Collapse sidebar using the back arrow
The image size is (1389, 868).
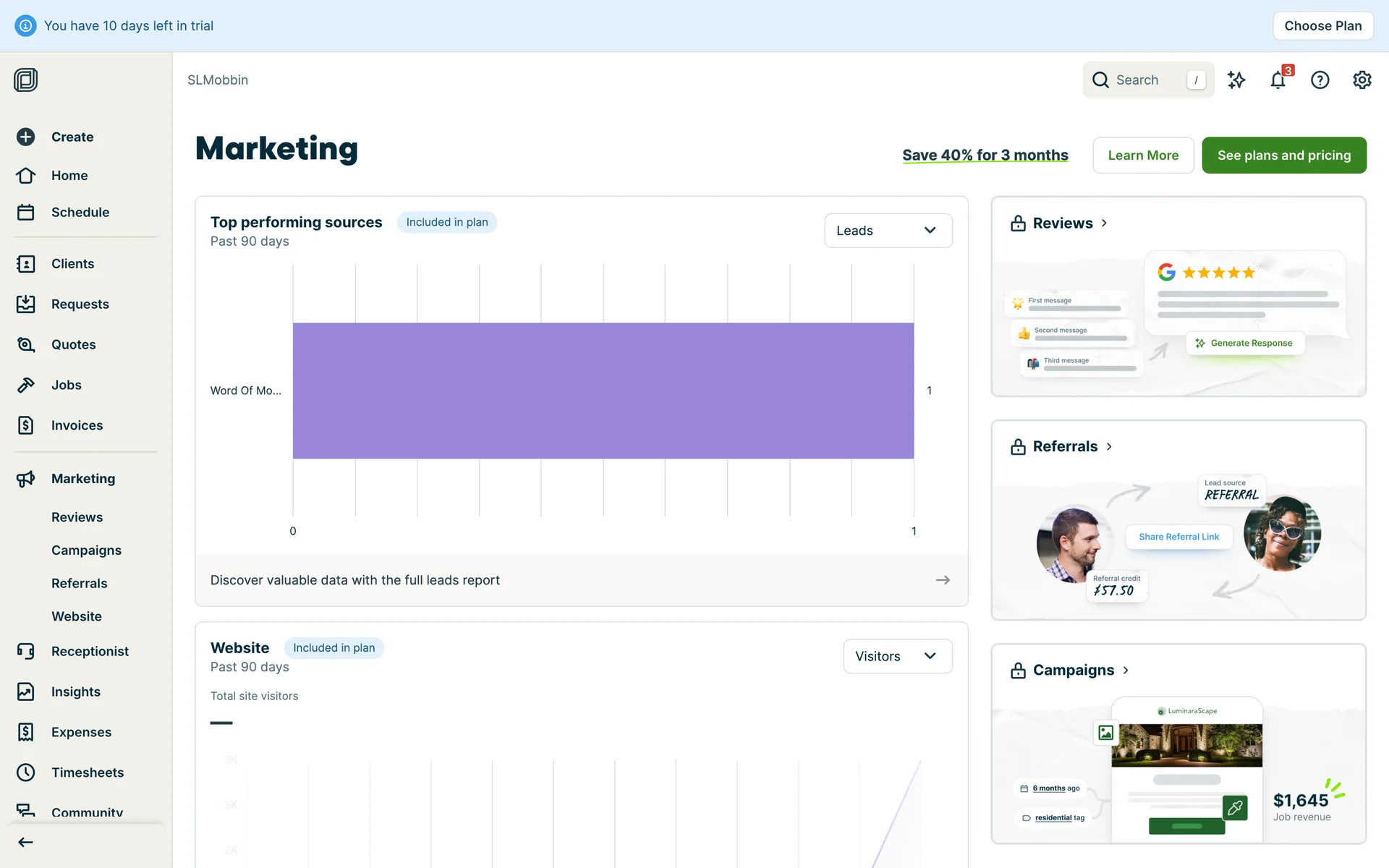click(26, 842)
